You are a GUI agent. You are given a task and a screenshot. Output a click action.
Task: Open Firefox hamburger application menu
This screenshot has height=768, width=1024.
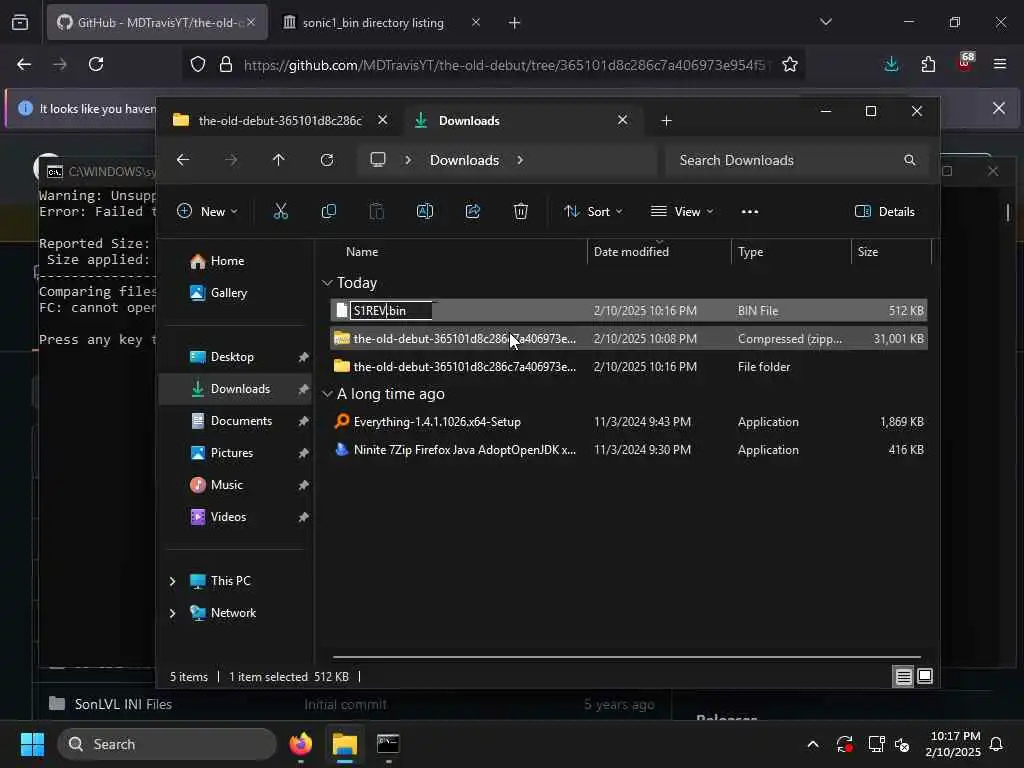[1000, 64]
